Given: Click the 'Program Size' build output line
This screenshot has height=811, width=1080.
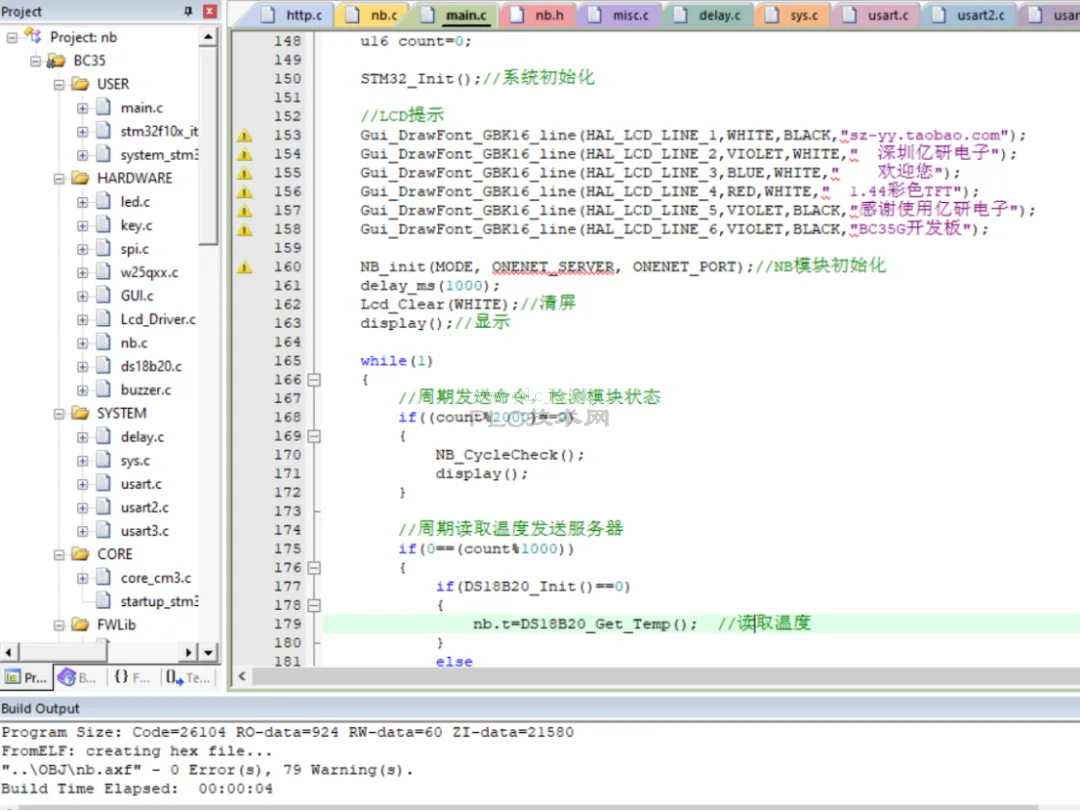Looking at the screenshot, I should click(287, 732).
